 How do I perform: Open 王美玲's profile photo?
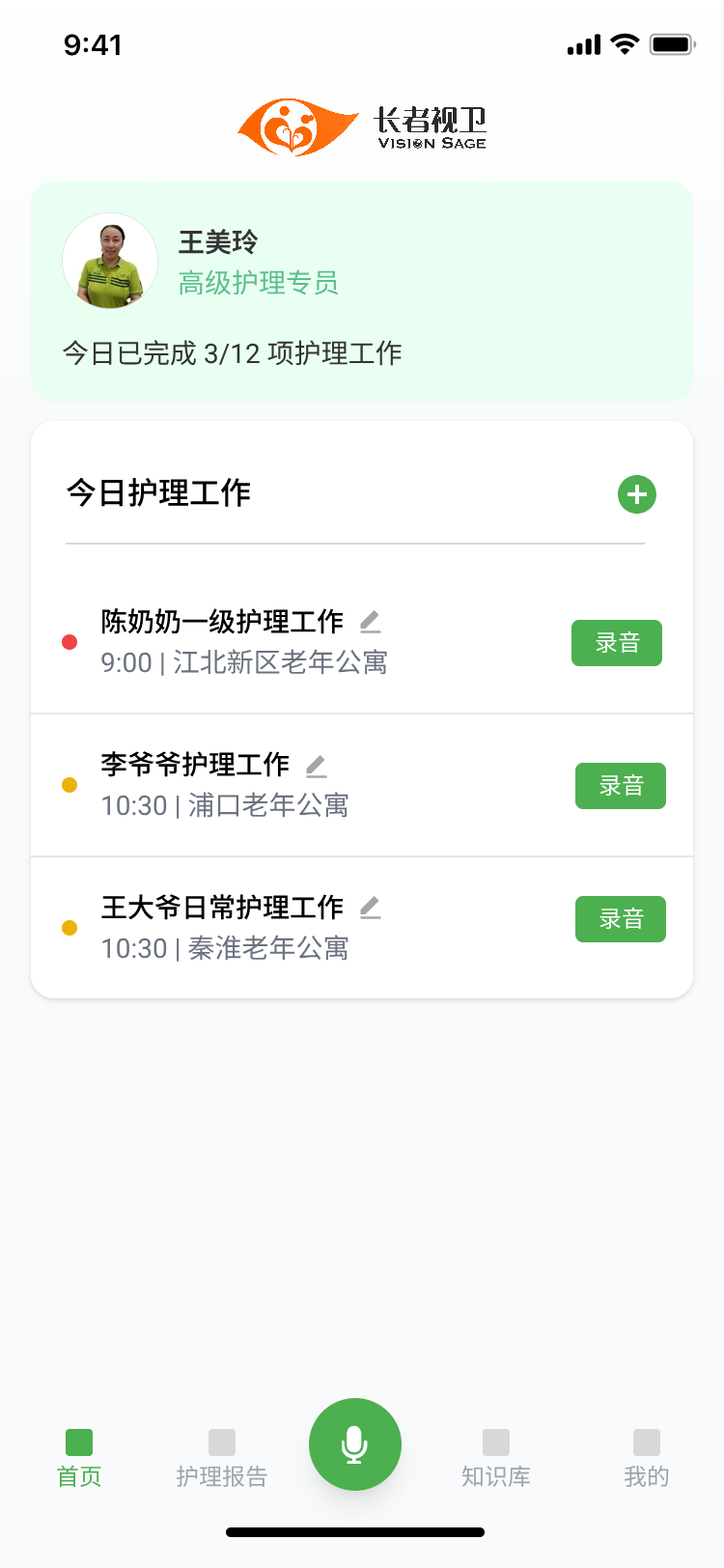pyautogui.click(x=110, y=261)
